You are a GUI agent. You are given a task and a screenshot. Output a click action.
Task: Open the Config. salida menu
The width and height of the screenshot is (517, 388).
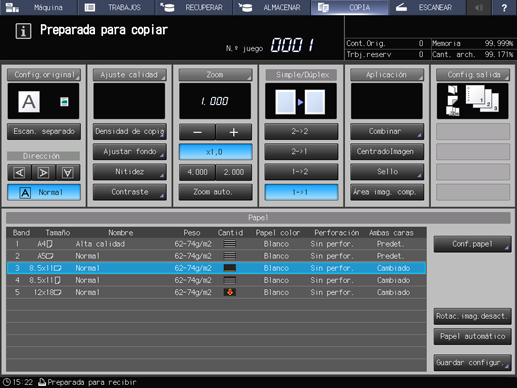(473, 75)
